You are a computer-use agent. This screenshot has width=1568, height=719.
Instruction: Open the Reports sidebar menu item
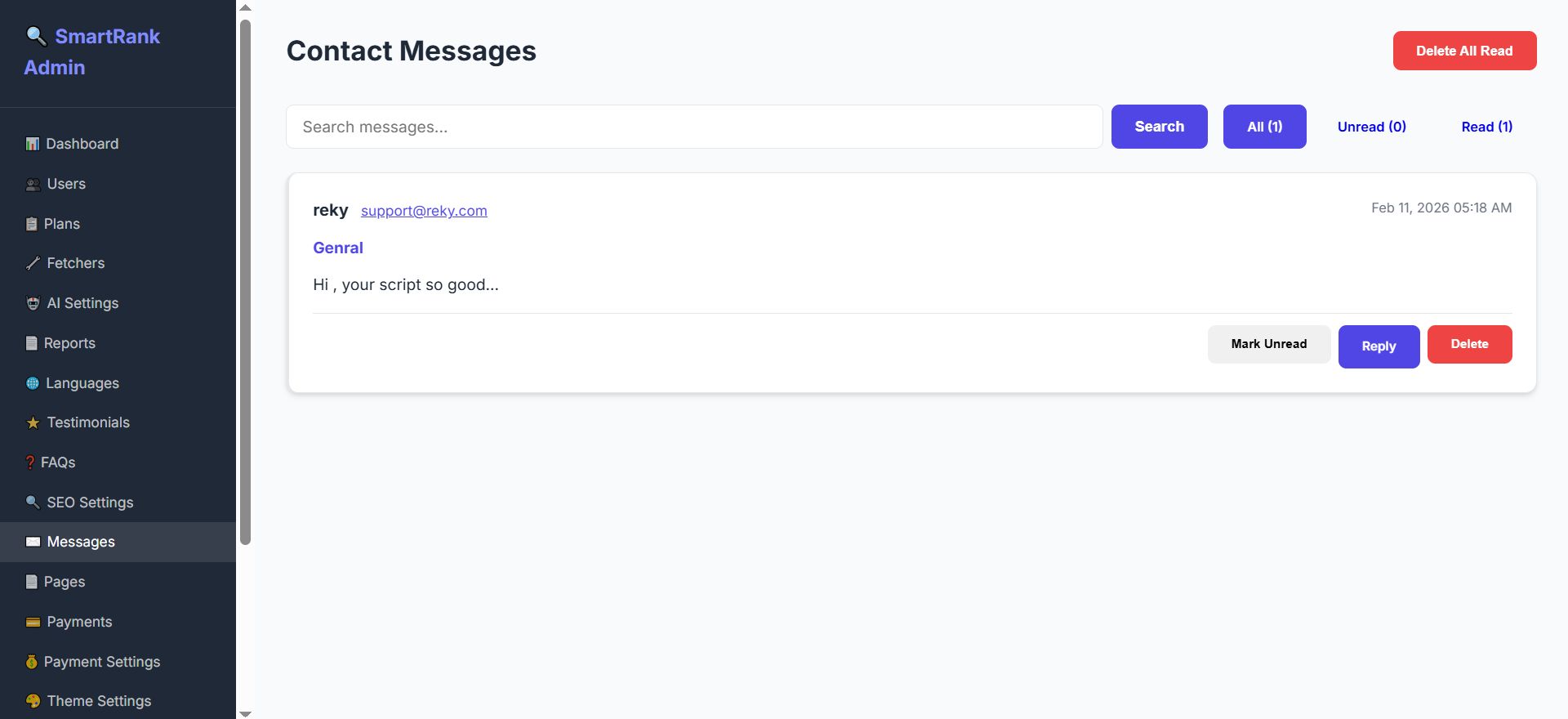point(69,343)
